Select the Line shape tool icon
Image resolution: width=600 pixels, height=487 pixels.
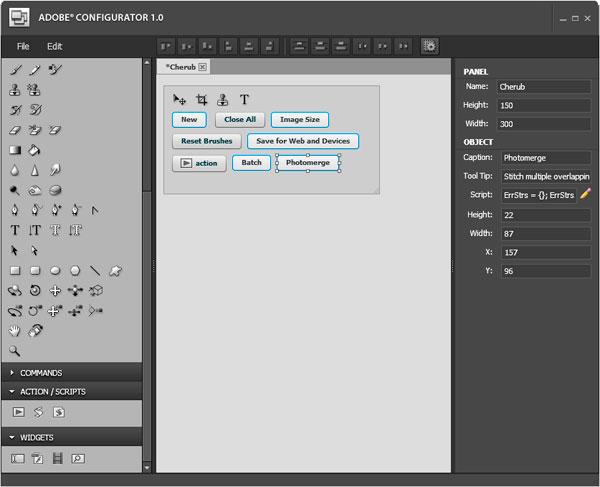(x=95, y=271)
